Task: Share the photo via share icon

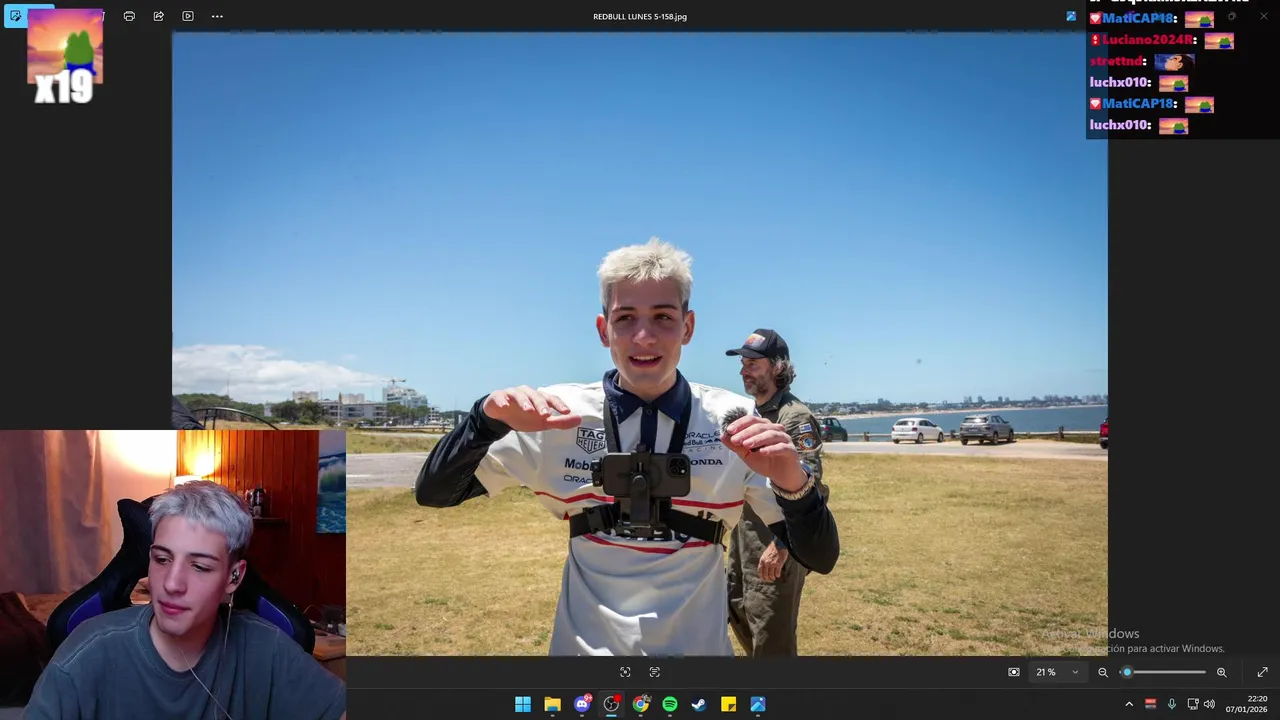Action: coord(158,16)
